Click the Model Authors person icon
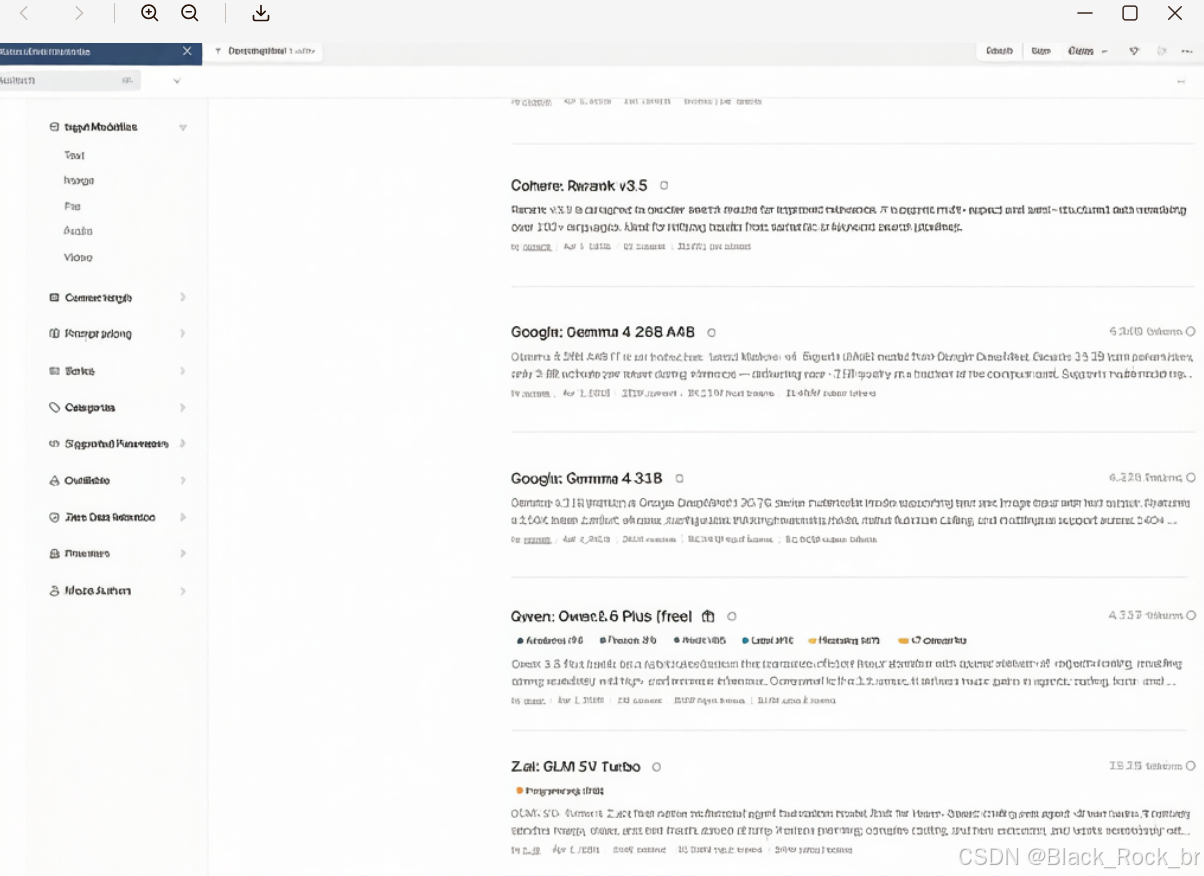 [x=55, y=591]
